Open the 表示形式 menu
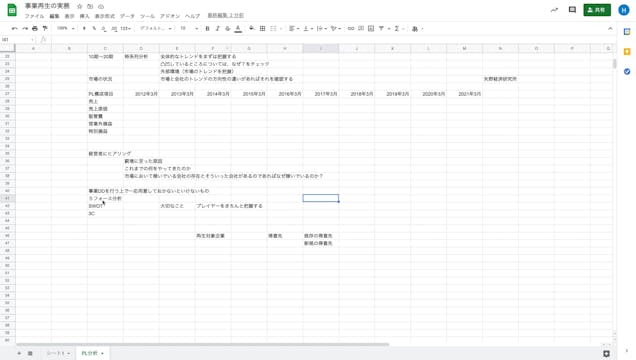The width and height of the screenshot is (636, 360). click(105, 16)
